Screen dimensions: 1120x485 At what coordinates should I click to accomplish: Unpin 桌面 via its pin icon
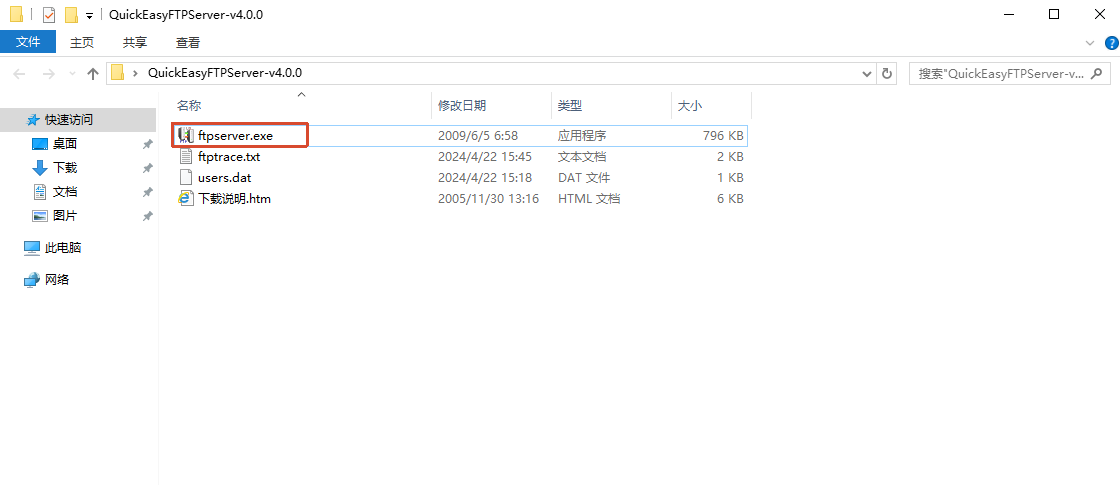coord(147,144)
